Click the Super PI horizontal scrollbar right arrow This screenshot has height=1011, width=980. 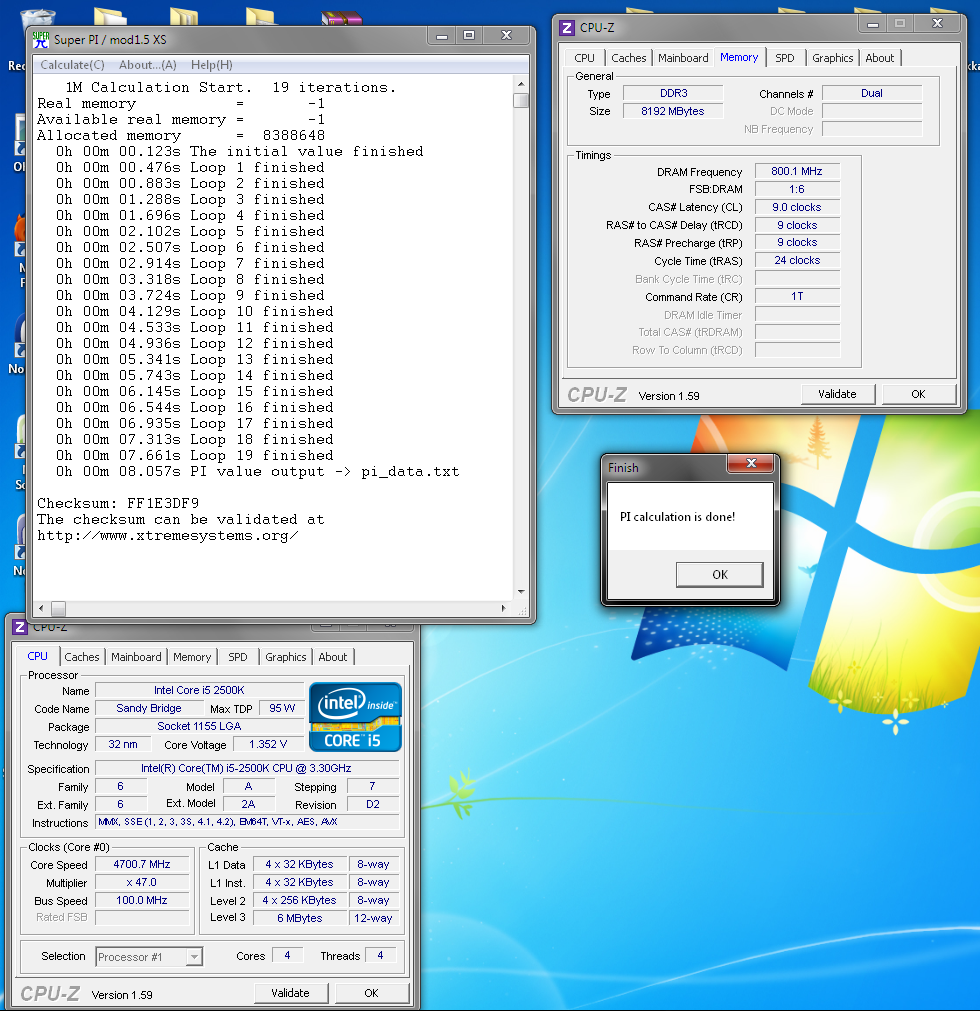point(504,608)
